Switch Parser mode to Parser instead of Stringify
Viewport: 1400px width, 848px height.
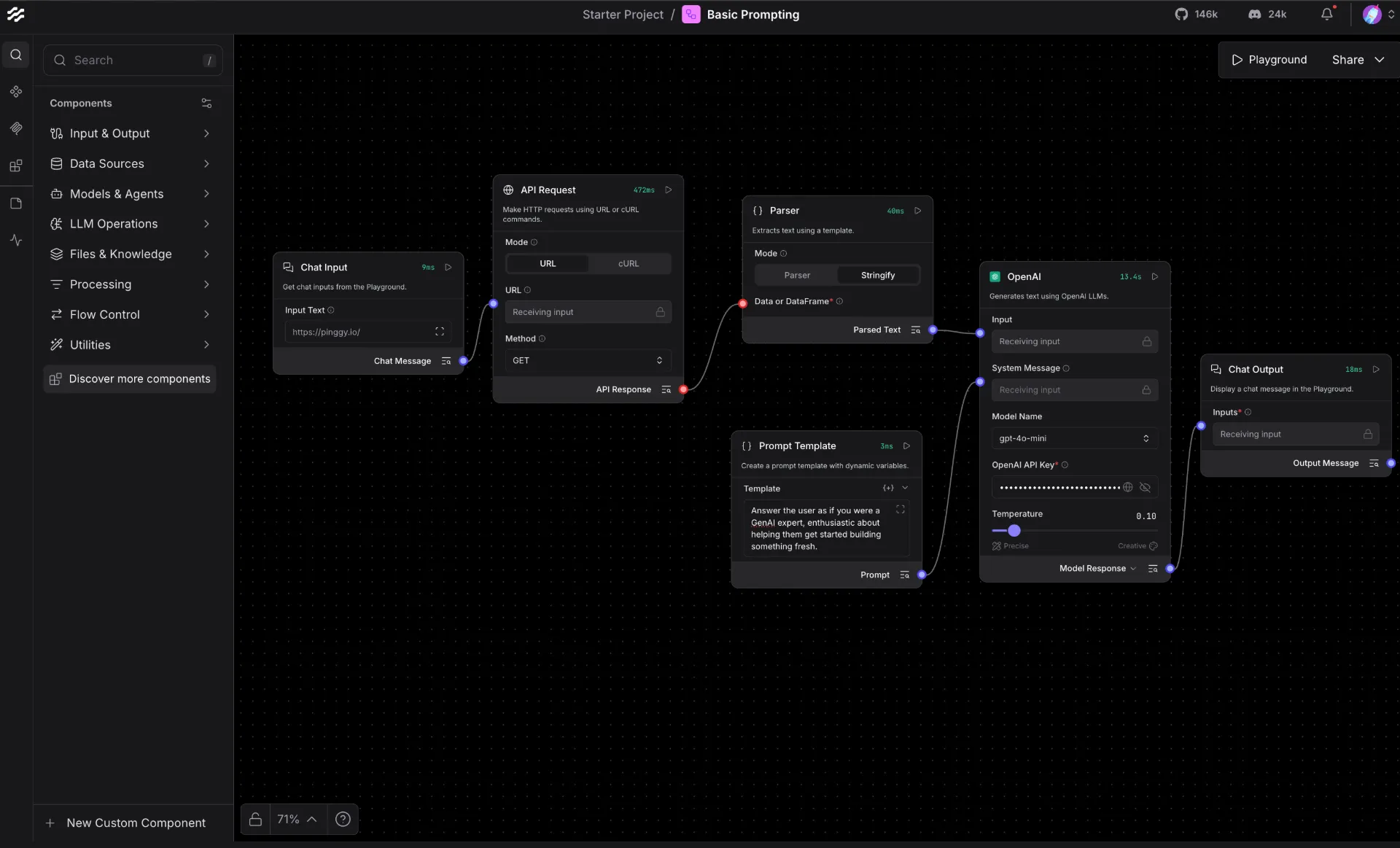798,275
